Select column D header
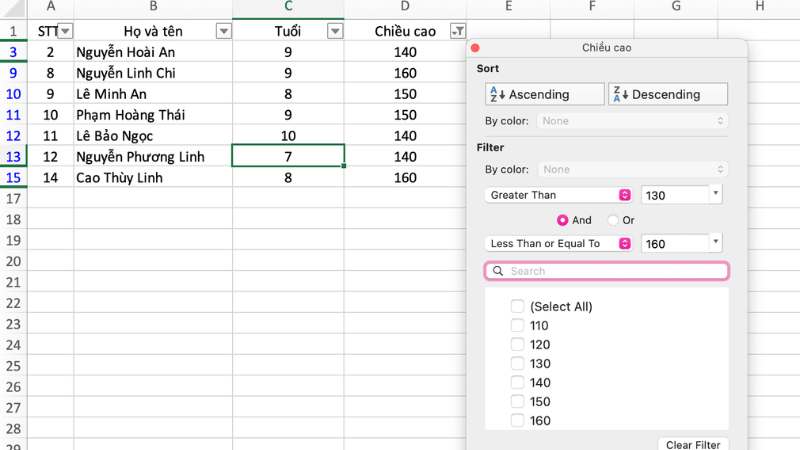The height and width of the screenshot is (450, 800). tap(405, 7)
